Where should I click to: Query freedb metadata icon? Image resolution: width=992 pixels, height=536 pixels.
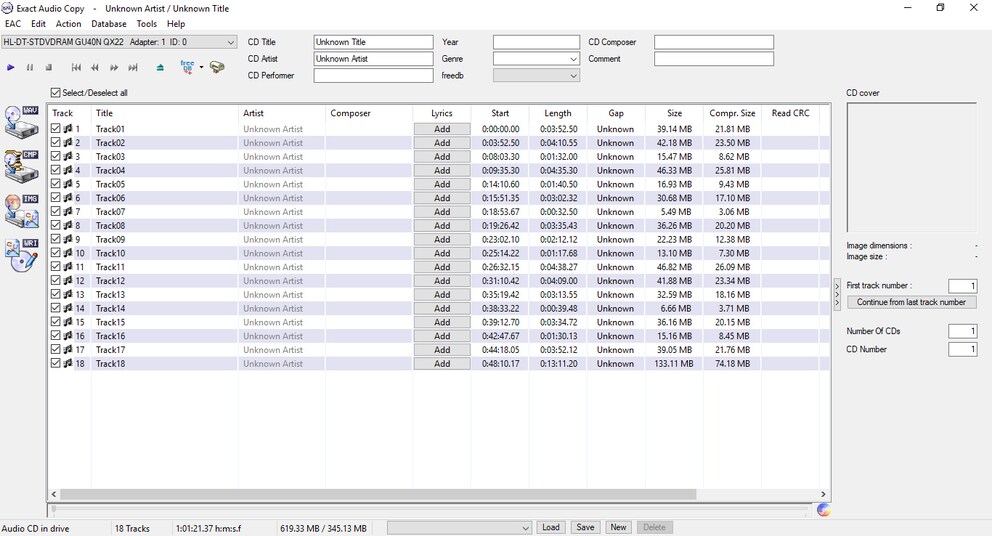(187, 66)
